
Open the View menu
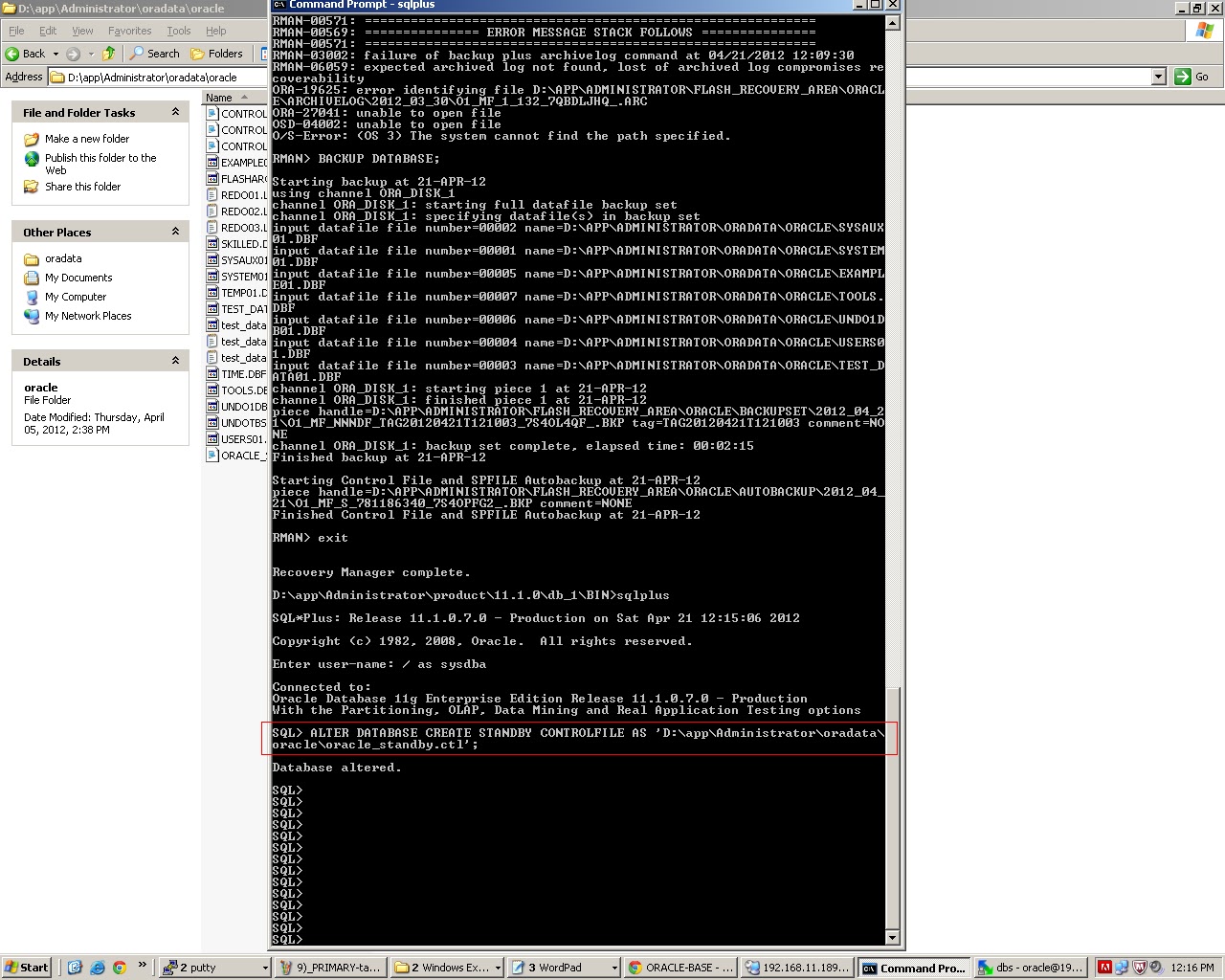coord(82,30)
